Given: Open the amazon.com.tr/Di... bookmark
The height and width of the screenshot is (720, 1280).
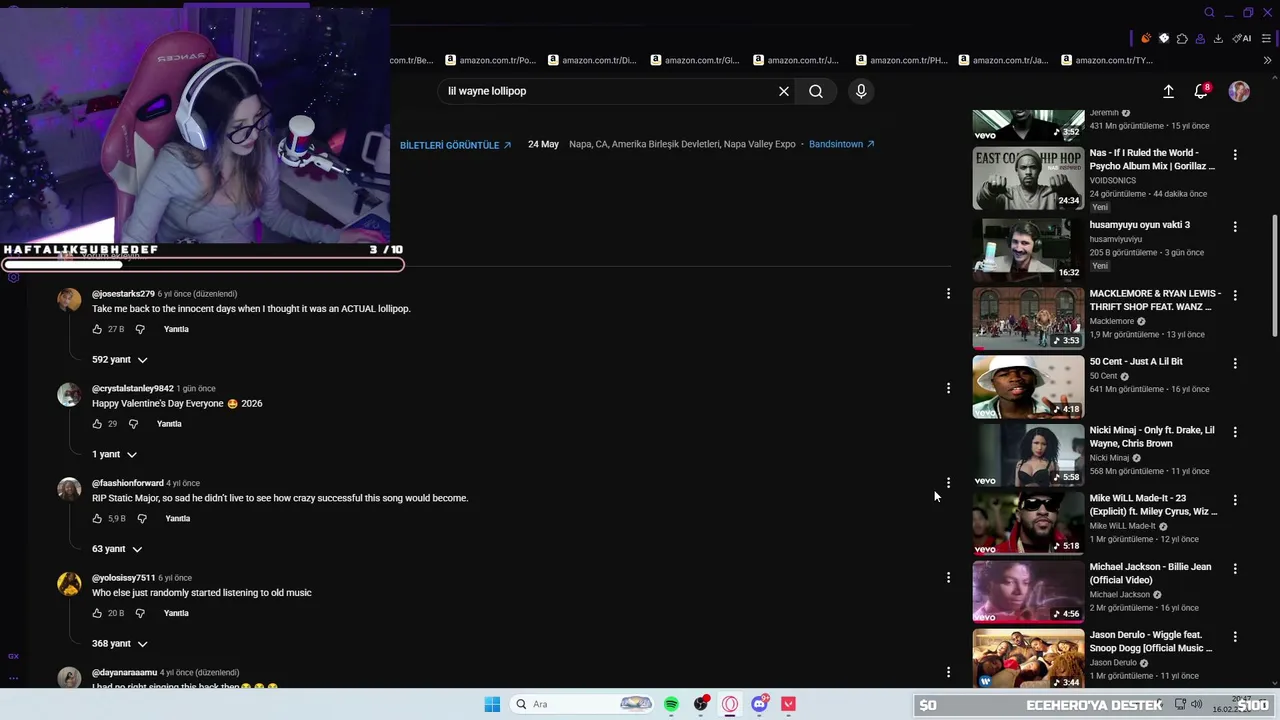Looking at the screenshot, I should (x=593, y=60).
